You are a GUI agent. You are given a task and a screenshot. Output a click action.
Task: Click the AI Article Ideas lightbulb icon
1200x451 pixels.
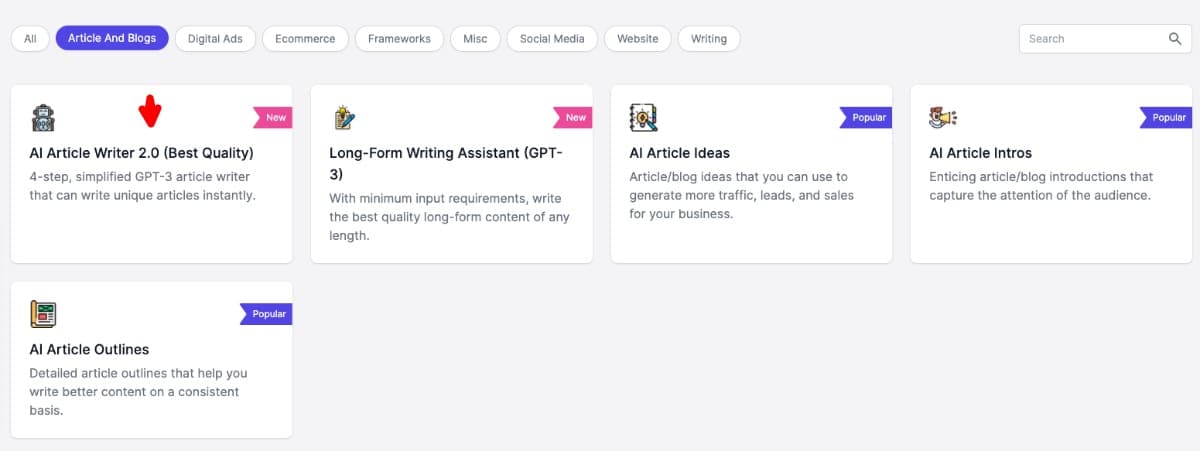(x=643, y=117)
